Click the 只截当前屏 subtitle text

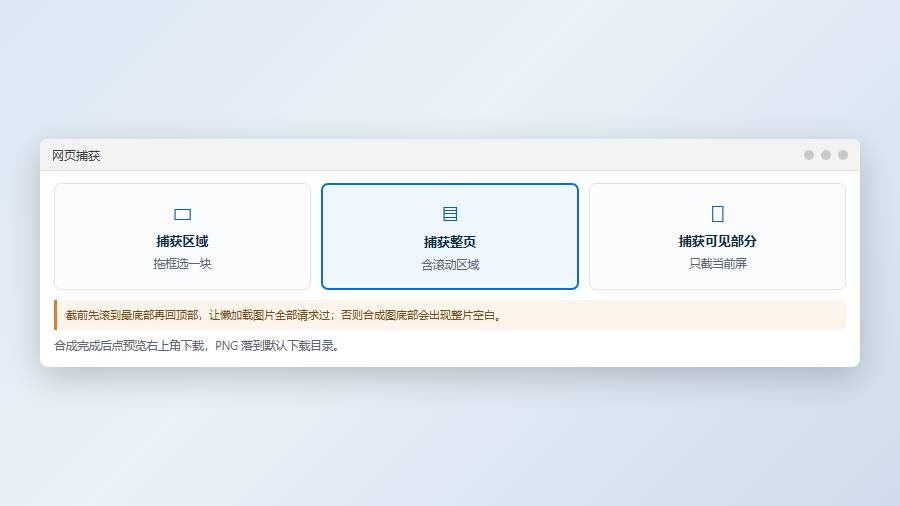[717, 264]
